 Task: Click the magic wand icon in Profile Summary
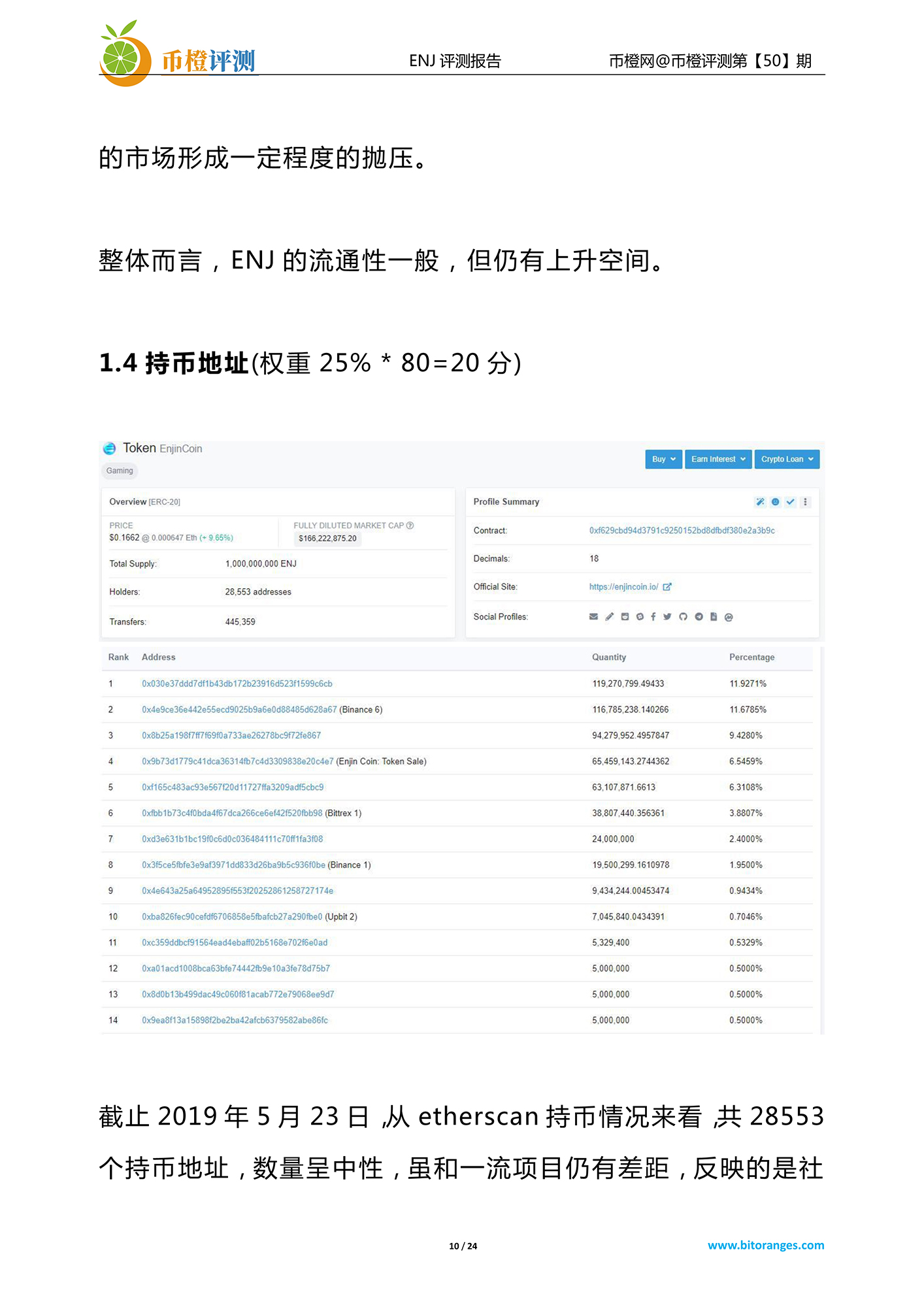(760, 502)
